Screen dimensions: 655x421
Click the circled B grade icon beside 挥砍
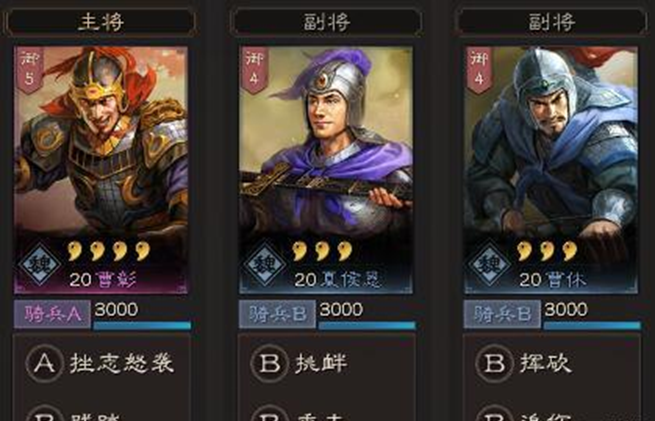495,363
